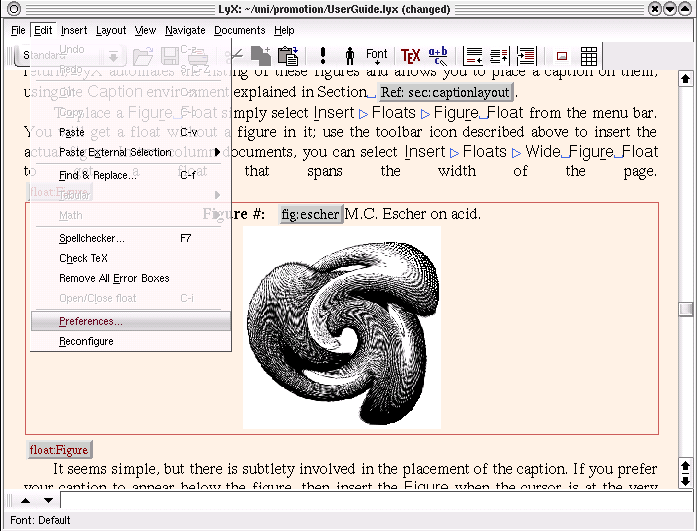This screenshot has width=697, height=531.
Task: Click the vertical scrollbar thumb
Action: click(x=685, y=309)
